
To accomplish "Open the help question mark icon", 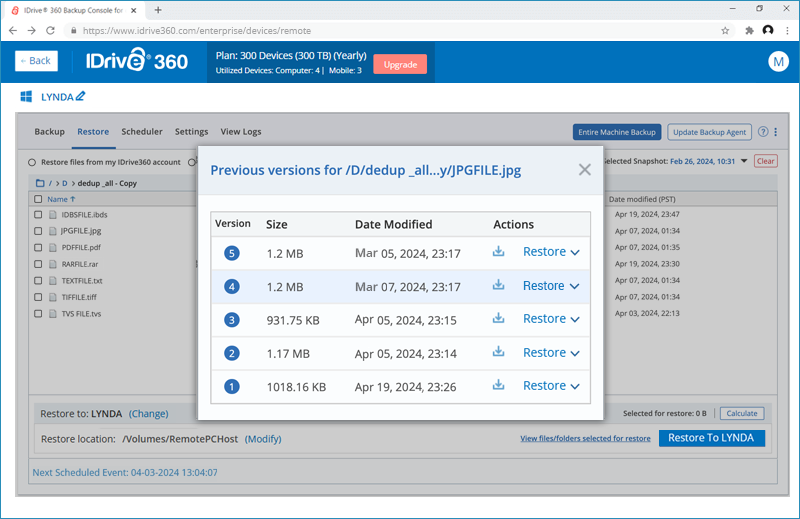I will click(763, 132).
